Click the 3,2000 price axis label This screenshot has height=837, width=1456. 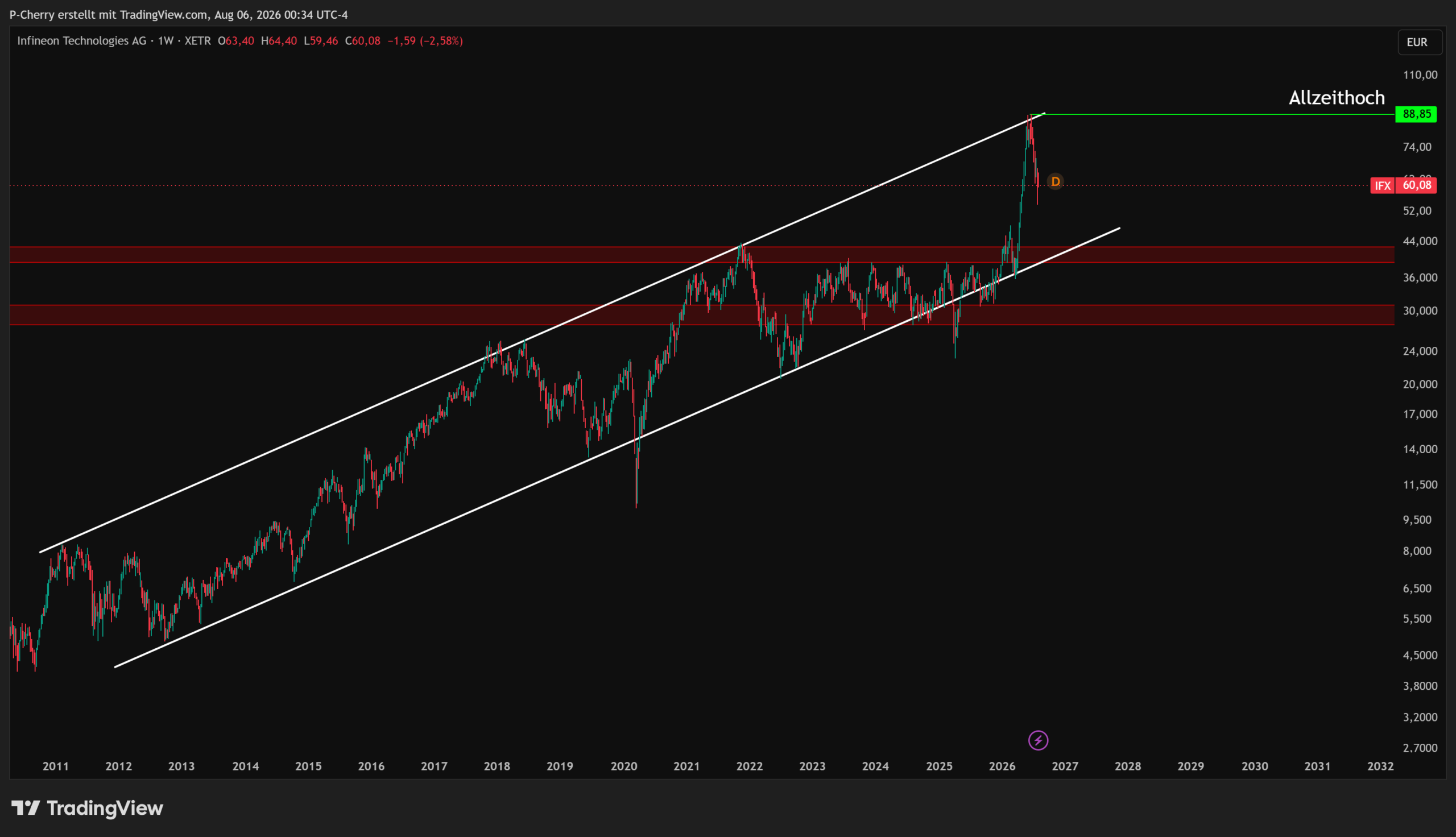pos(1420,717)
